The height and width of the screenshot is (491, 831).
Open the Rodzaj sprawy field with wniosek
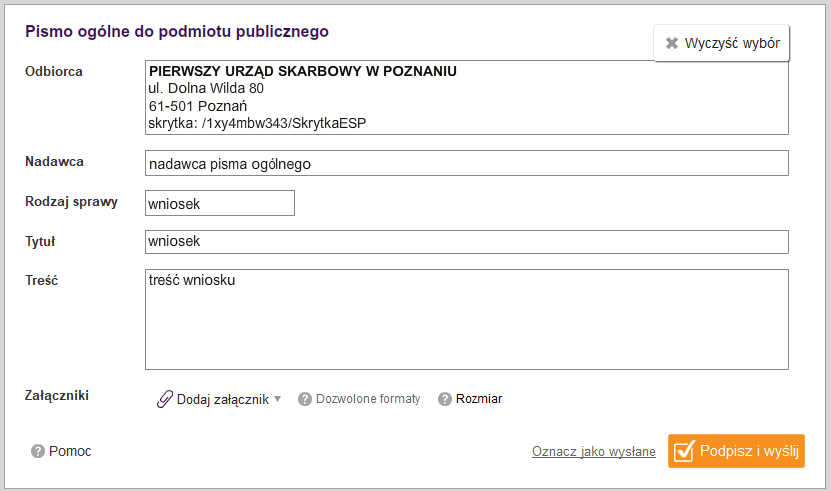tap(220, 203)
